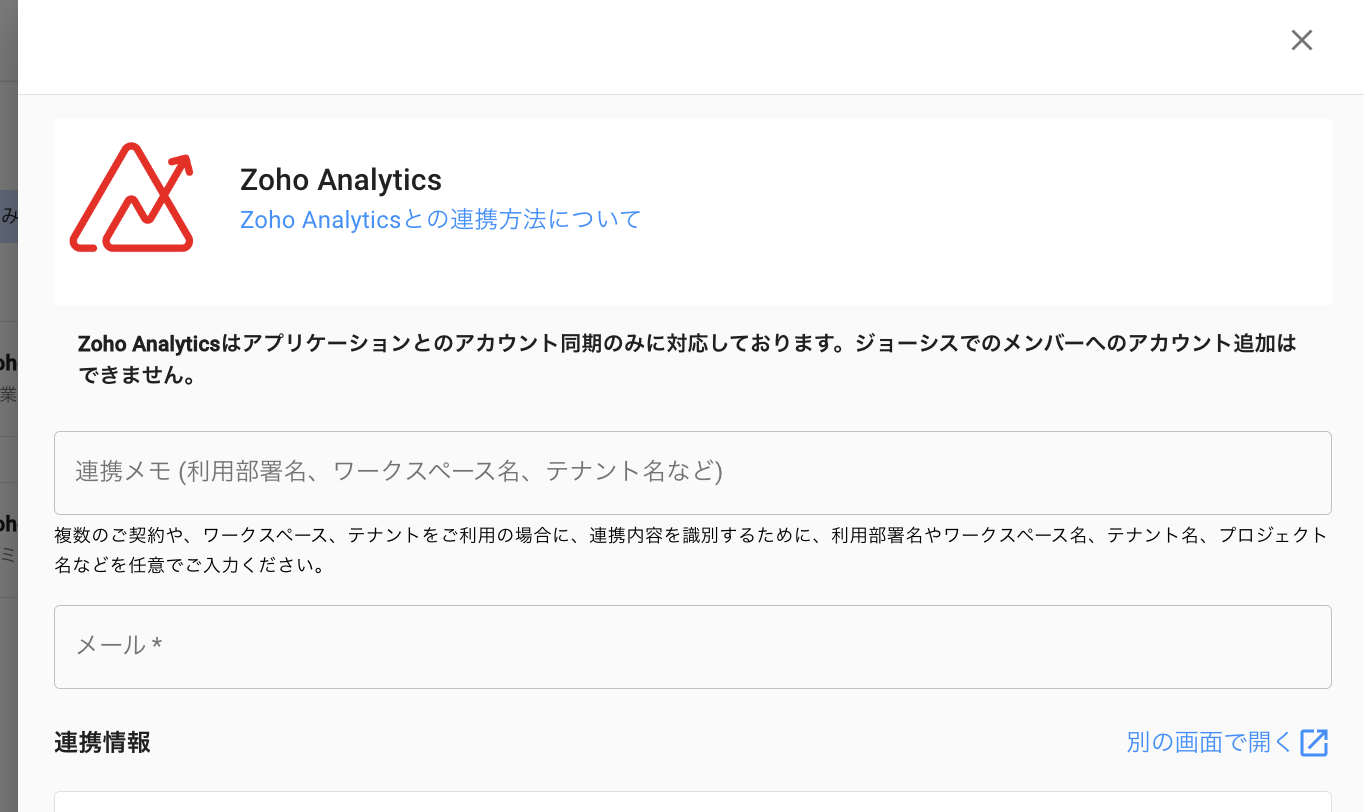This screenshot has width=1364, height=812.
Task: Close the Zoho Analytics integration panel
Action: pyautogui.click(x=1301, y=40)
